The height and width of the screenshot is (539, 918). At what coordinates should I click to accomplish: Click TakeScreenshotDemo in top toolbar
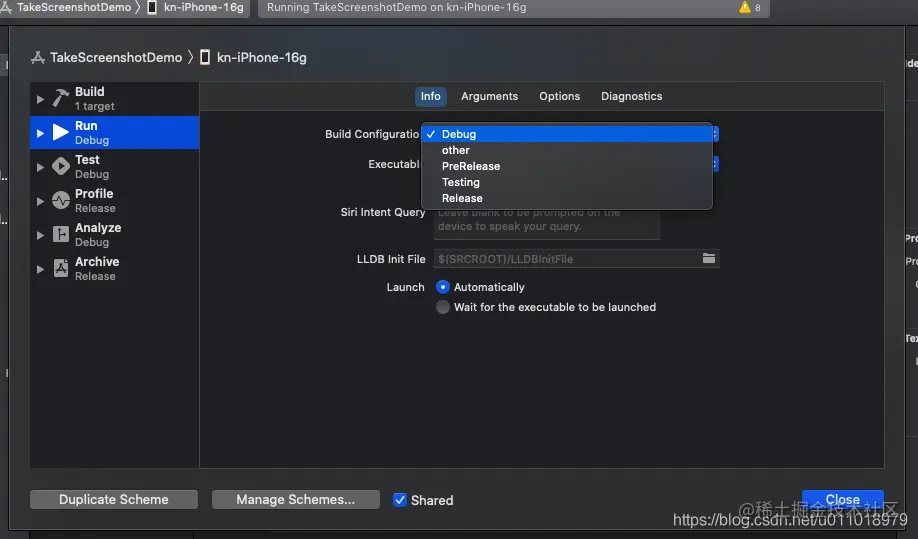74,7
